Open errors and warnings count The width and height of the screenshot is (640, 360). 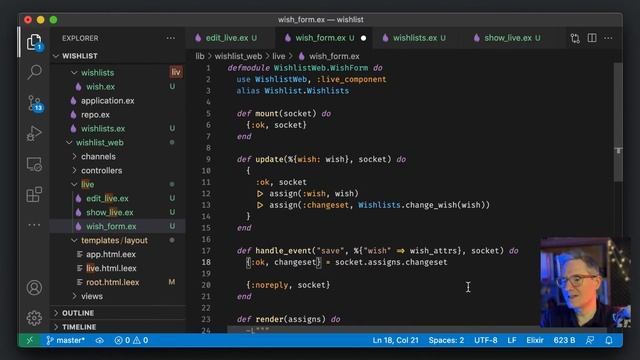131,340
